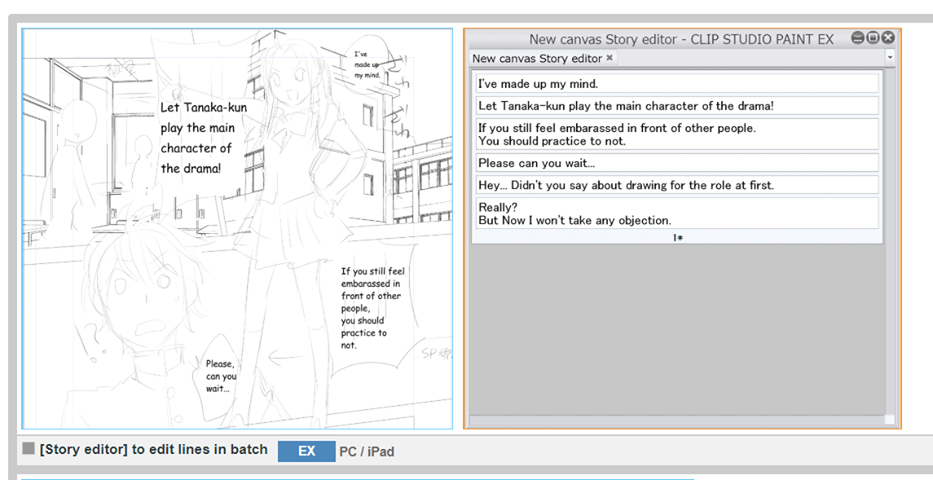The image size is (933, 480).
Task: Click the page 1 marker below the lines
Action: (x=678, y=238)
